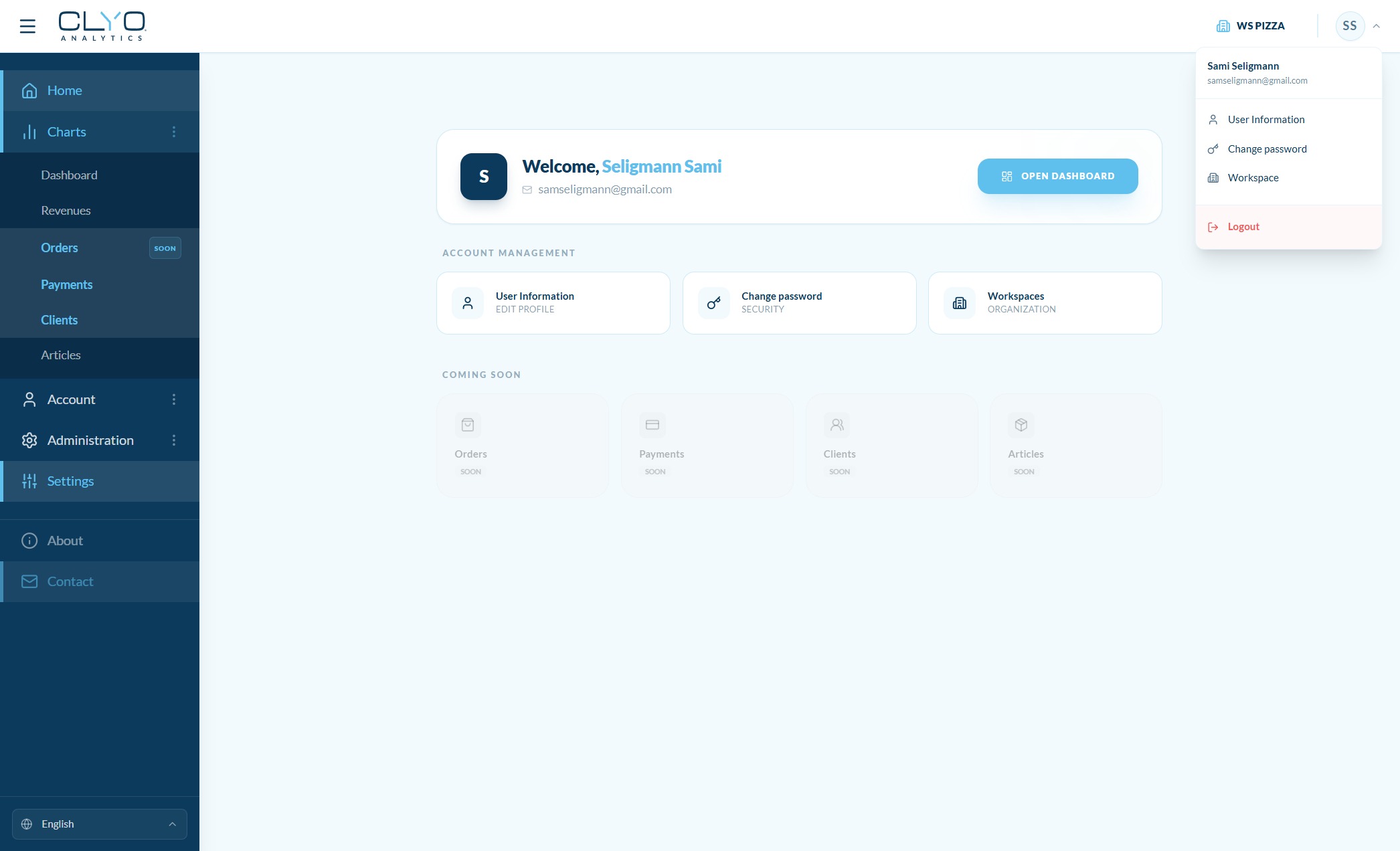Click the Workspaces building icon card
The width and height of the screenshot is (1400, 851).
click(960, 303)
